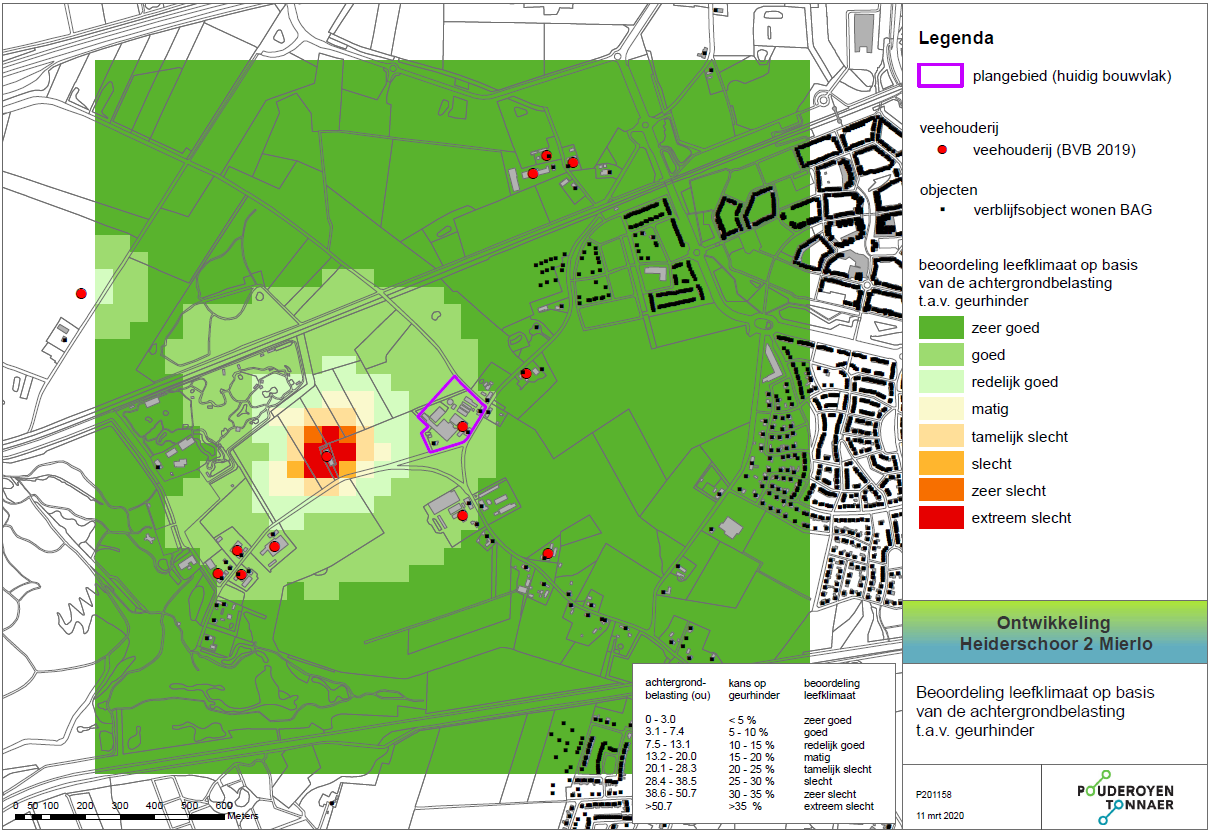
Task: Click the red veehouderij dot in legend
Action: 941,150
